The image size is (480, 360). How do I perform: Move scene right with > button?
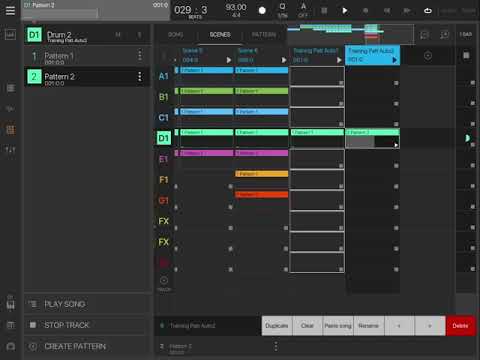(430, 326)
